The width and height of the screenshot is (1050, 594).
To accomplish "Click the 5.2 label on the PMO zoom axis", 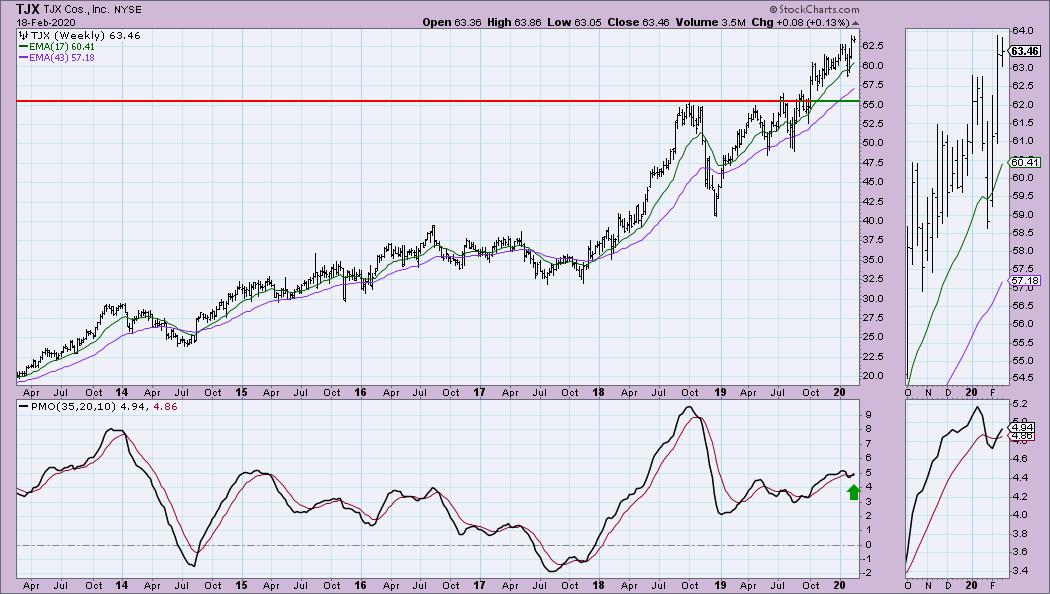I will tap(1020, 404).
